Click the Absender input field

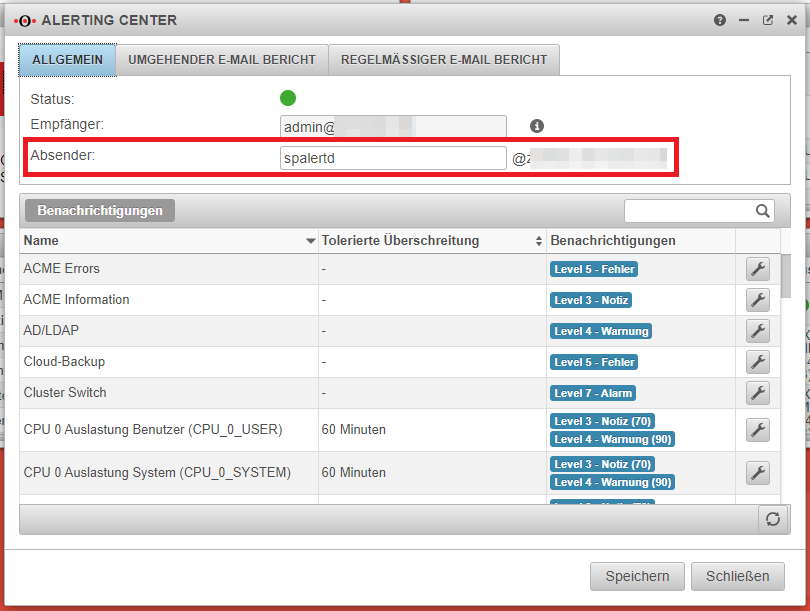tap(393, 158)
